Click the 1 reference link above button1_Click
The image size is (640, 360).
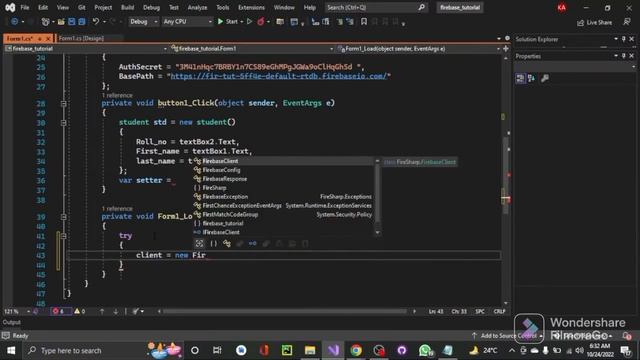pos(117,95)
